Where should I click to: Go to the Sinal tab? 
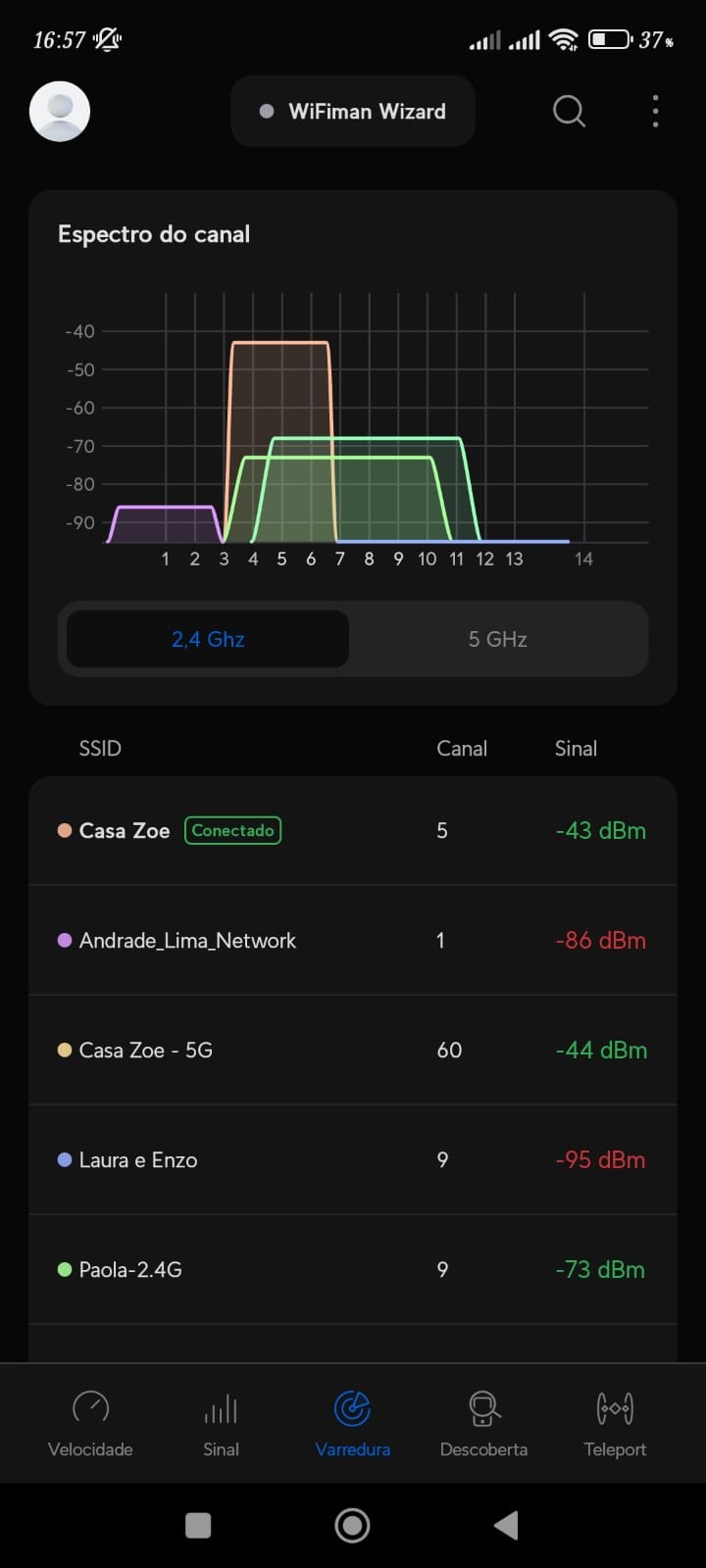pyautogui.click(x=221, y=1423)
